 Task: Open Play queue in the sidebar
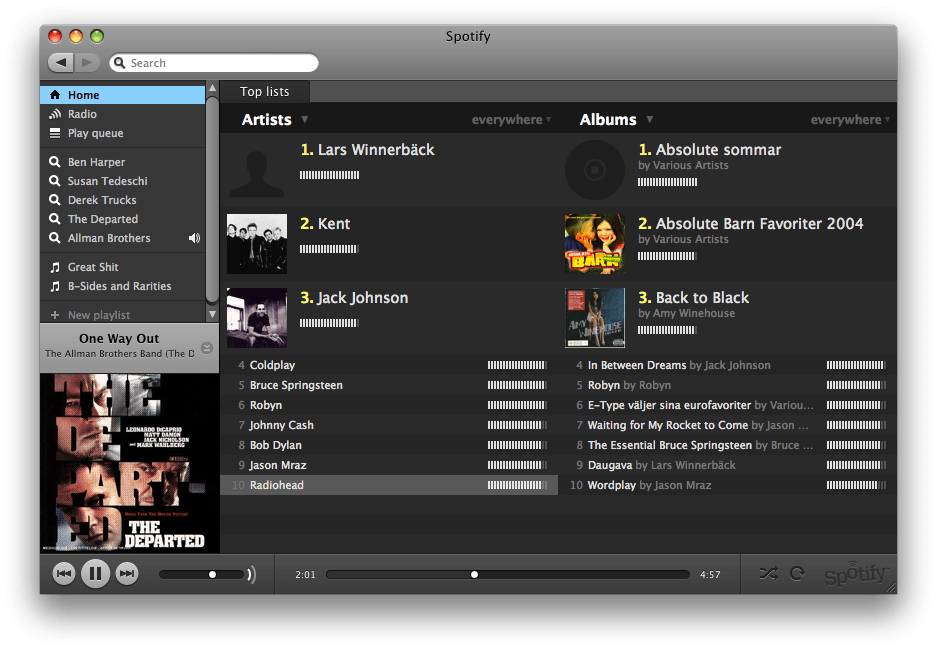tap(123, 133)
